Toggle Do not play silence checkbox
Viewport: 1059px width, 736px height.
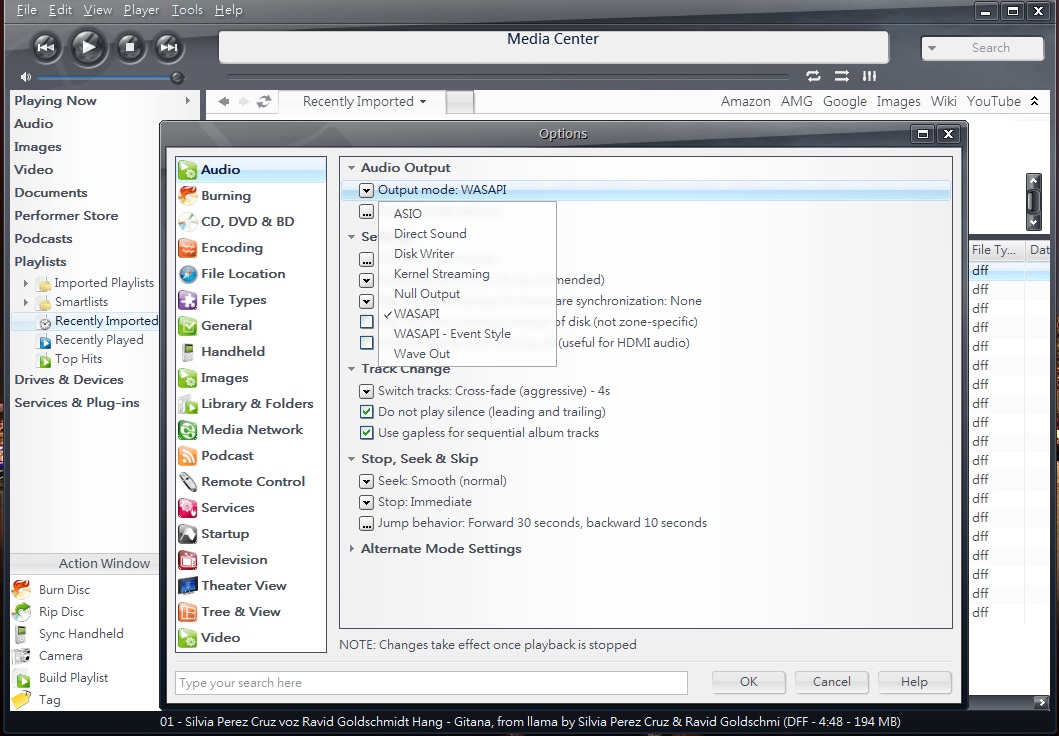(367, 412)
